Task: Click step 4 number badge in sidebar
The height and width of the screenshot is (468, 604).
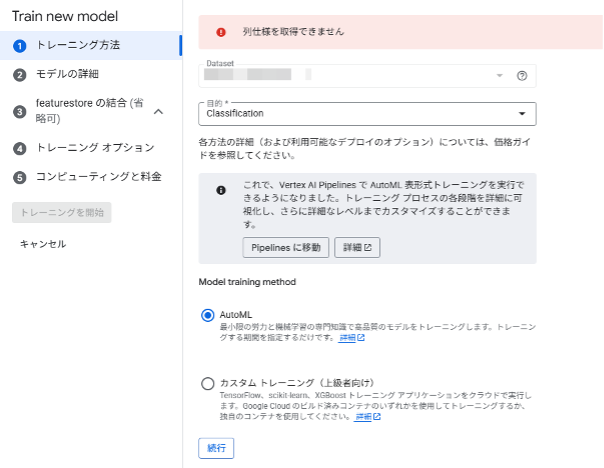Action: point(20,148)
